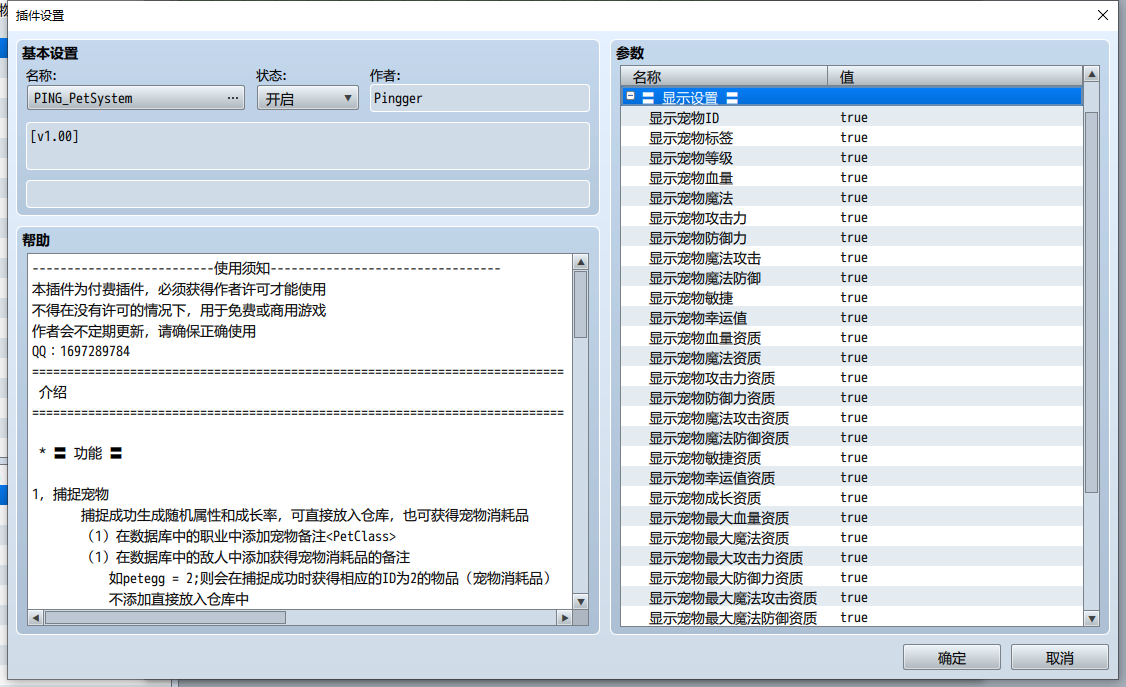Select the 显示宠物最大魔法资质 parameter
Screen dimensions: 1126x687
coord(852,538)
